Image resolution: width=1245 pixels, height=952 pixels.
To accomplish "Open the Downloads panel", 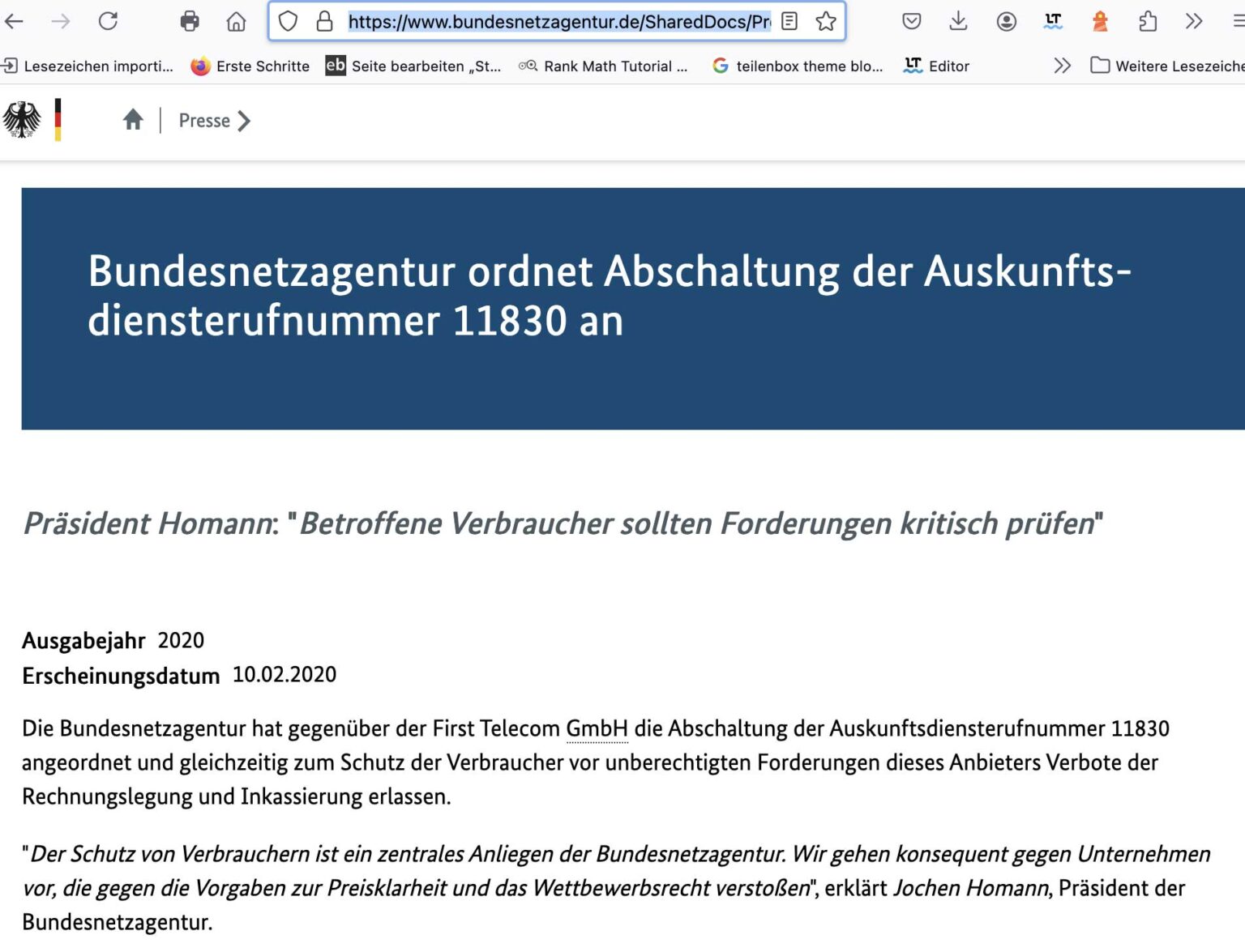I will [958, 22].
